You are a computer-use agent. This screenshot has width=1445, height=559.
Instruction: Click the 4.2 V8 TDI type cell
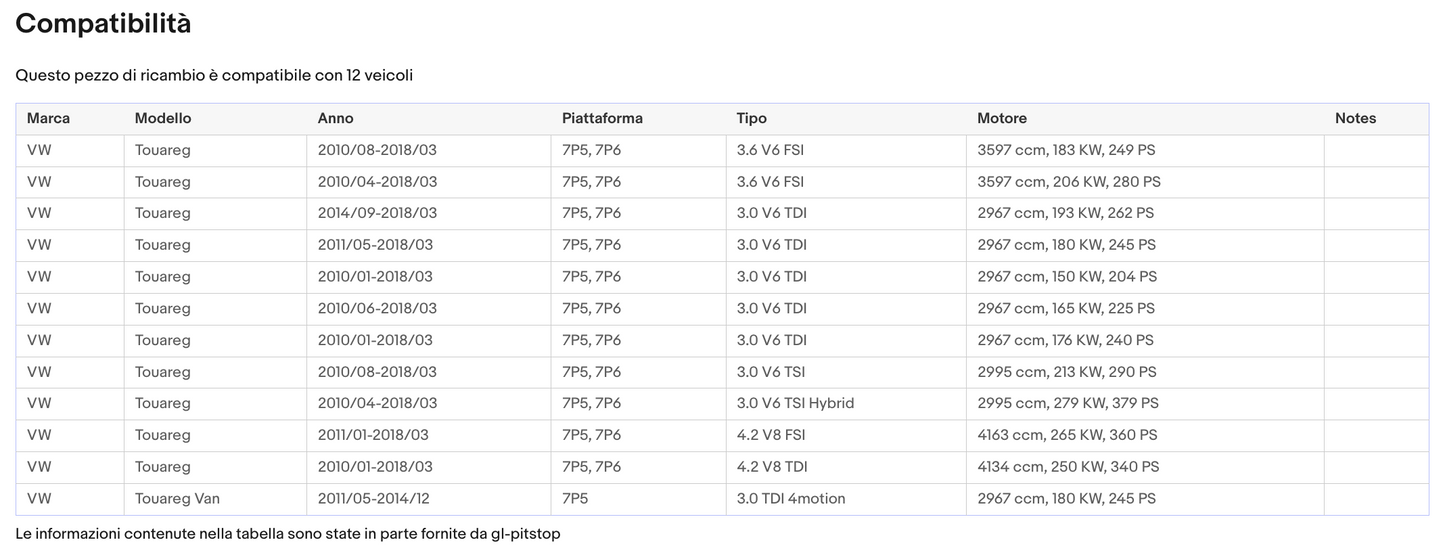click(x=772, y=467)
